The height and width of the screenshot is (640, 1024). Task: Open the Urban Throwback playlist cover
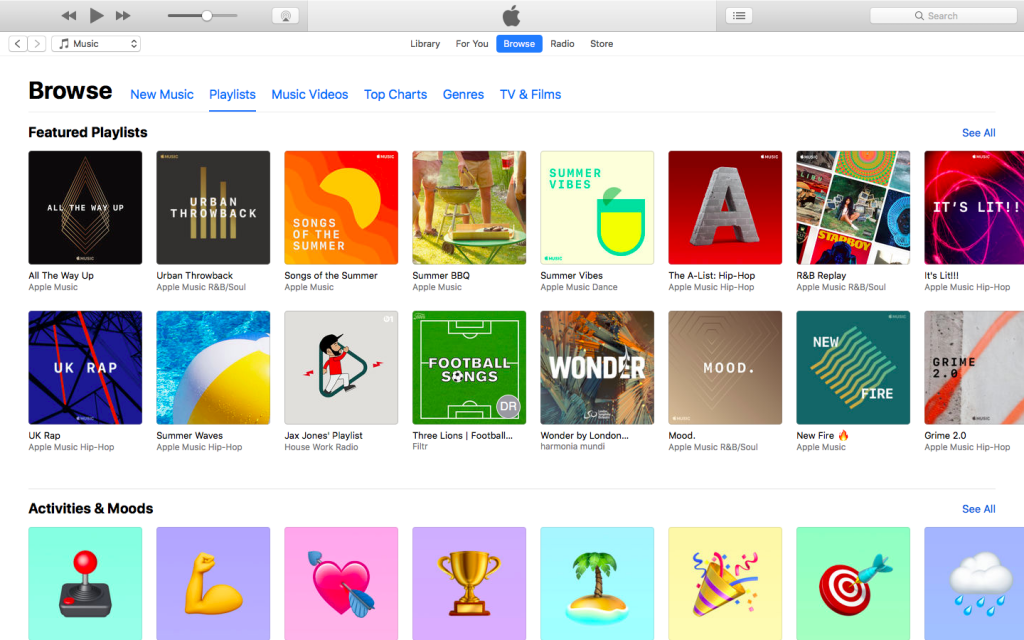coord(213,208)
